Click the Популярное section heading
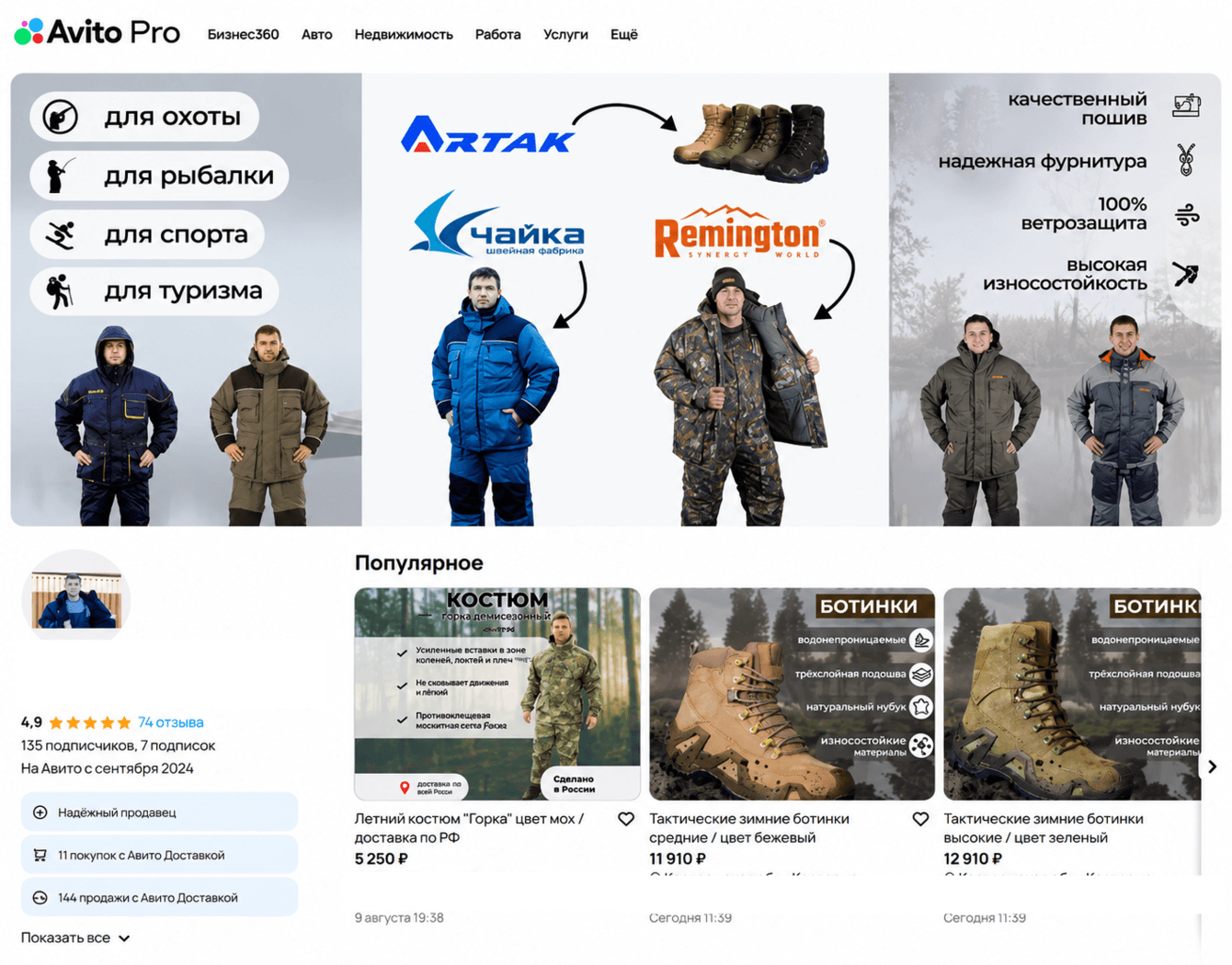This screenshot has width=1232, height=965. (x=418, y=562)
